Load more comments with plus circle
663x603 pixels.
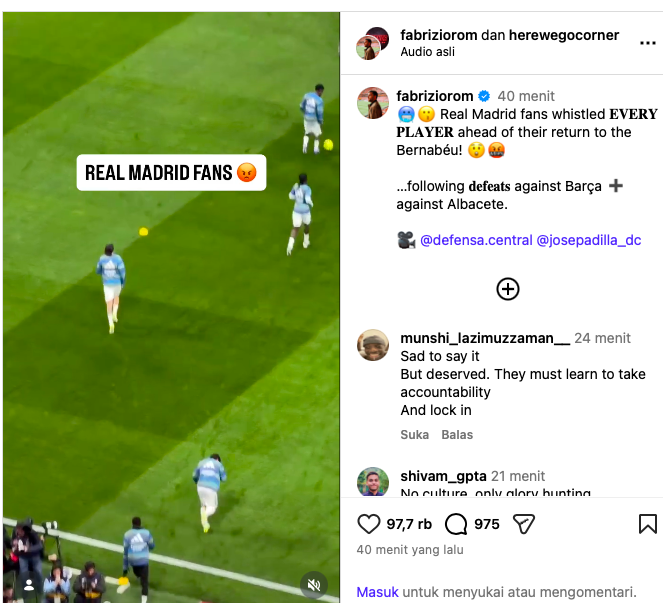tap(507, 289)
